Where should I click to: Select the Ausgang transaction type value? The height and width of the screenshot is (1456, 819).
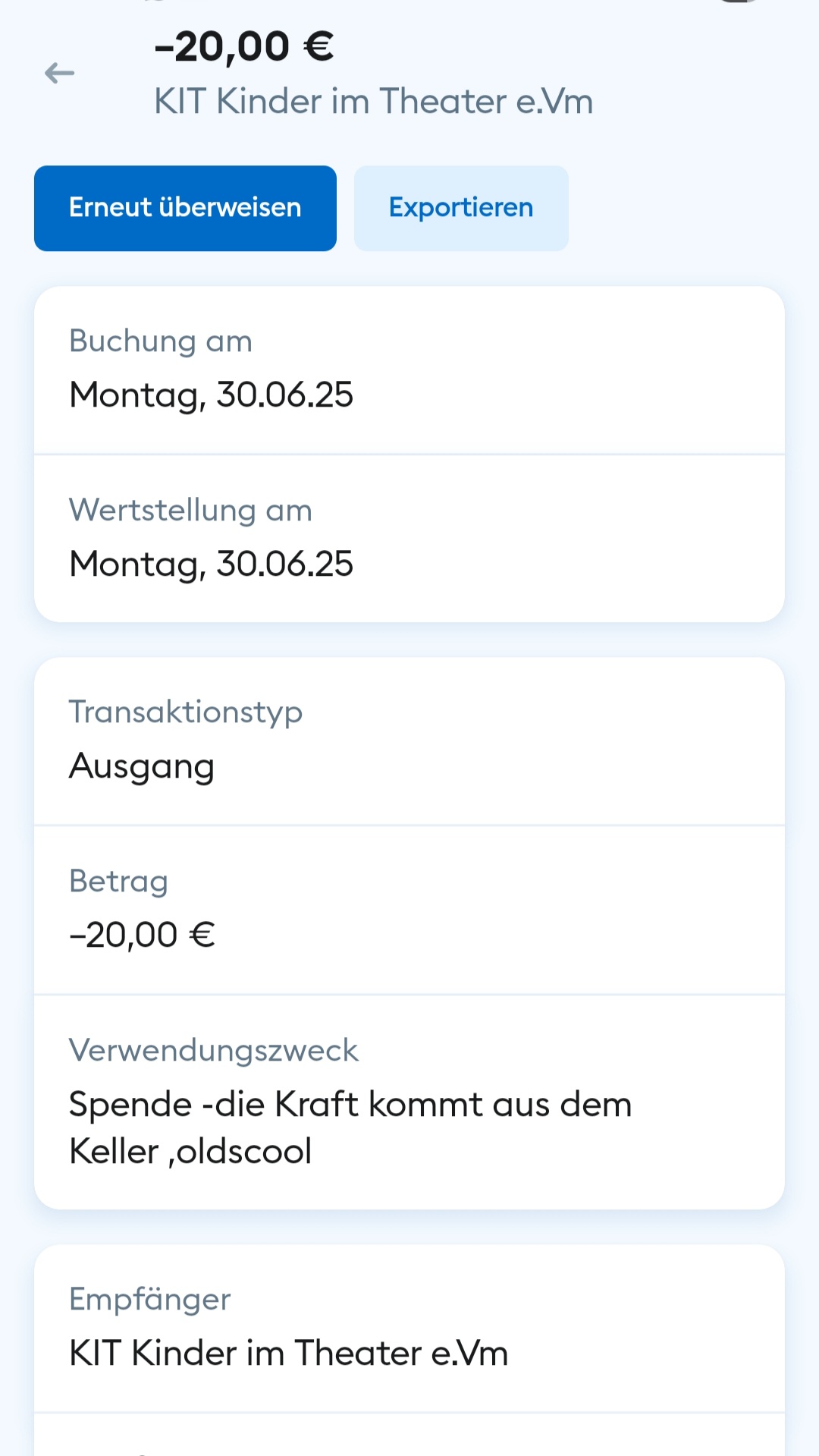(x=142, y=766)
